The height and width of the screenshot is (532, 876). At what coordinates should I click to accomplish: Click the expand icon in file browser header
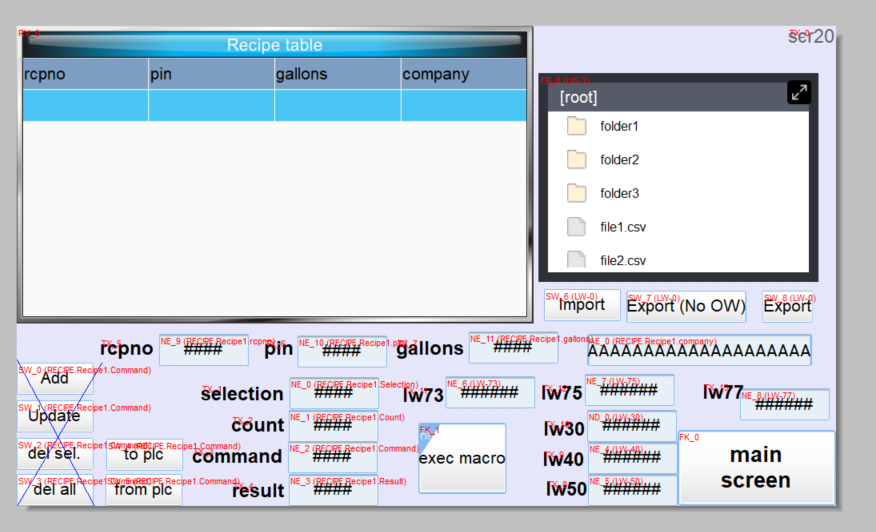(x=798, y=93)
